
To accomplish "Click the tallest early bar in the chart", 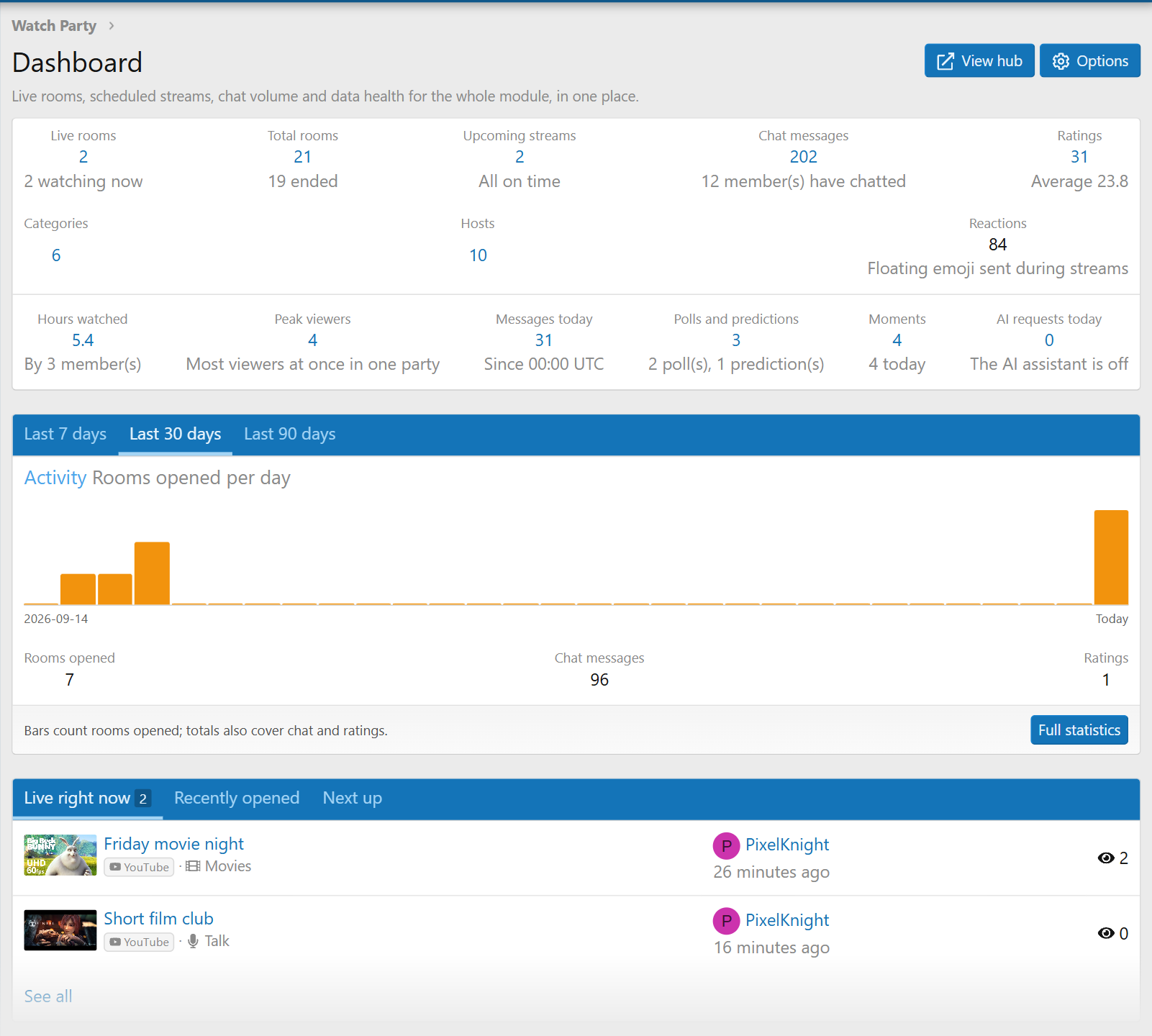I will [x=152, y=573].
